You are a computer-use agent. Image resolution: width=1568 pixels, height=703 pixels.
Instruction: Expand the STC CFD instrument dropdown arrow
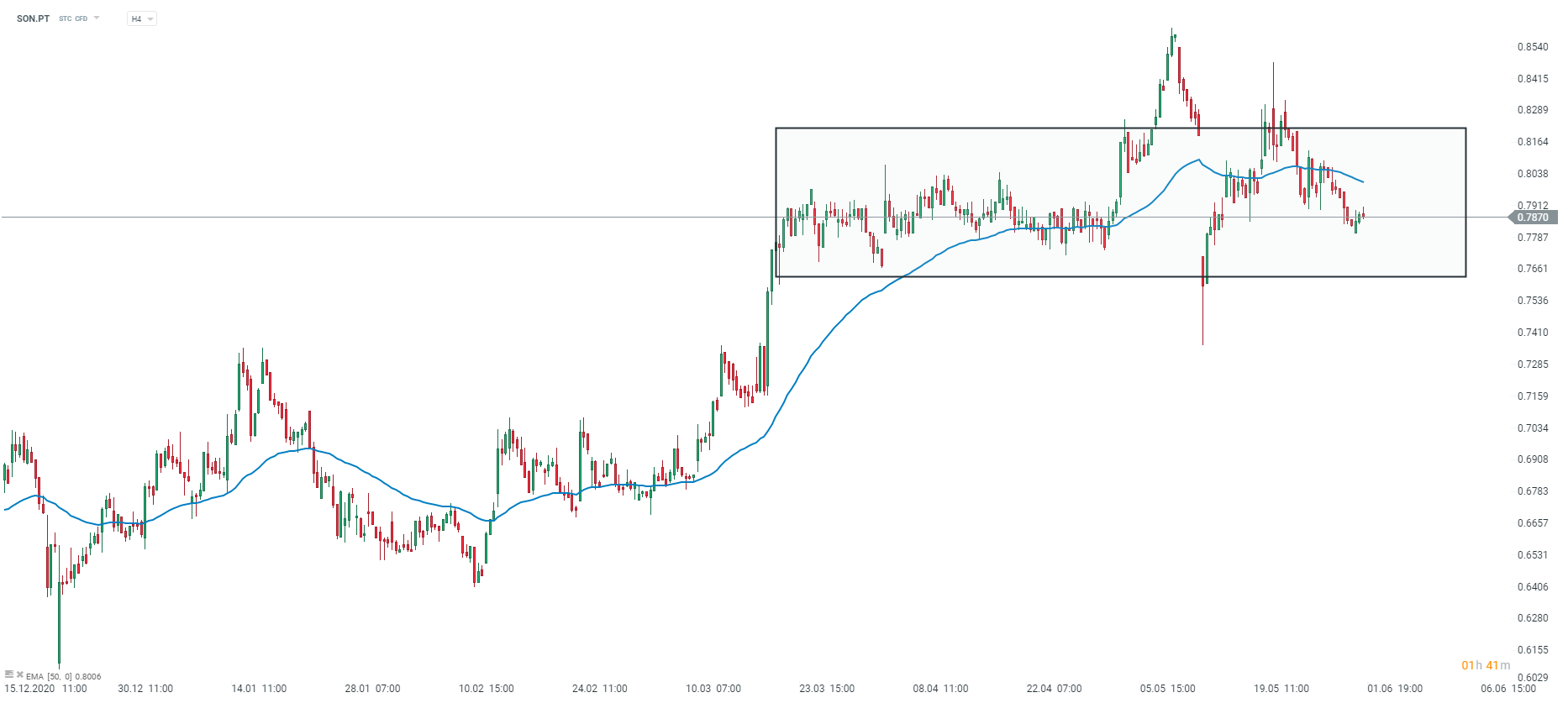(97, 18)
